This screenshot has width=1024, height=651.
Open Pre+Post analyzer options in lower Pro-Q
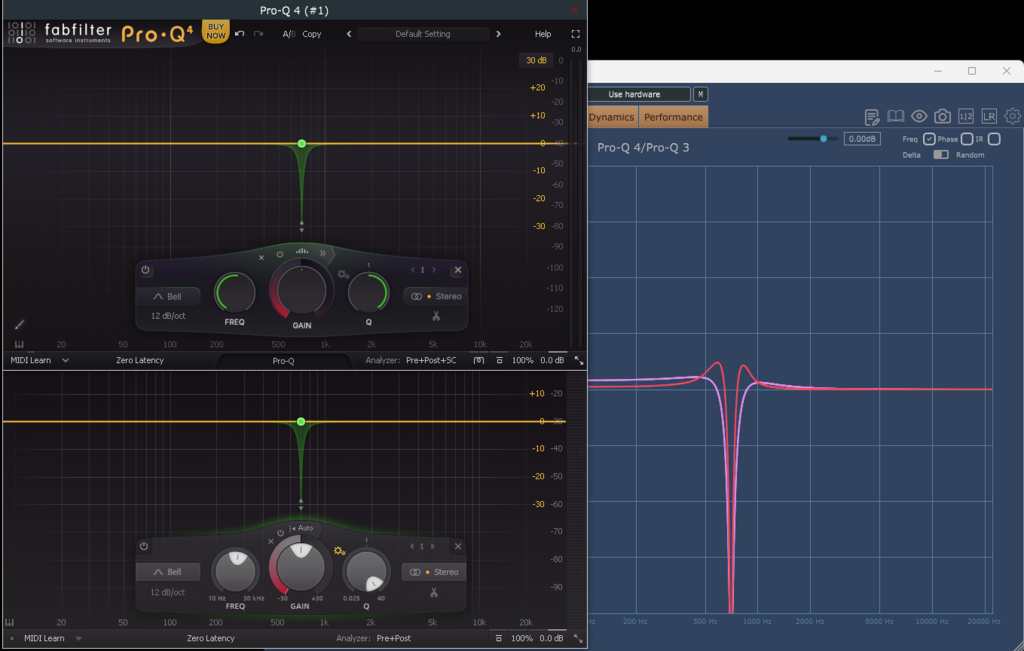[x=393, y=638]
